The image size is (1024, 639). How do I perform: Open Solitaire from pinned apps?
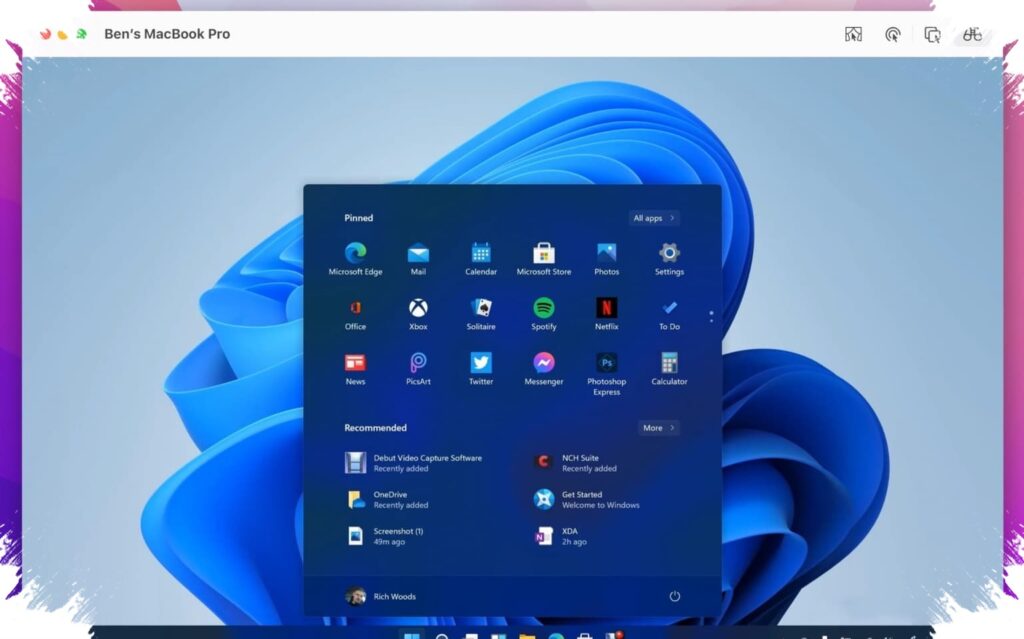(x=481, y=314)
